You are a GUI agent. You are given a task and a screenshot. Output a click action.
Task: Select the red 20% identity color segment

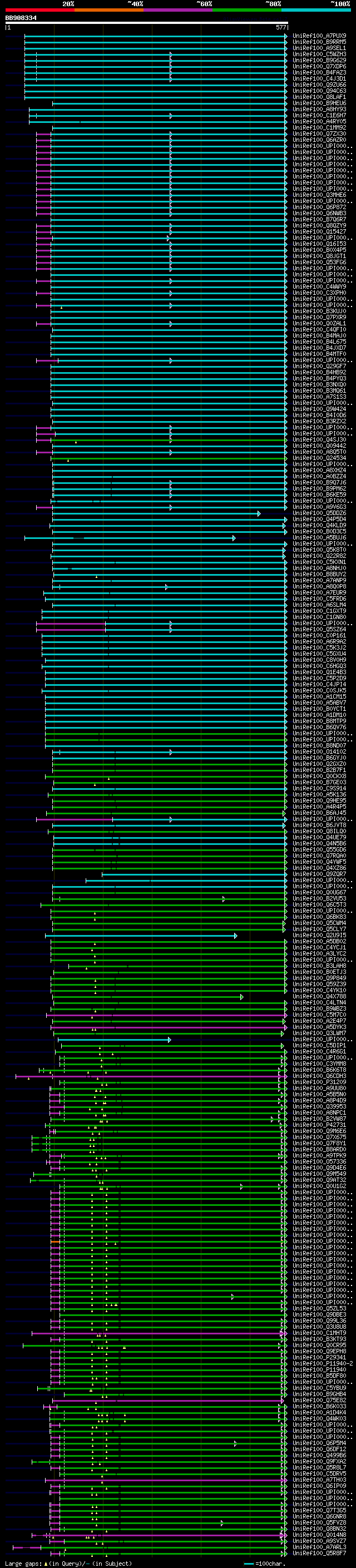click(x=39, y=10)
